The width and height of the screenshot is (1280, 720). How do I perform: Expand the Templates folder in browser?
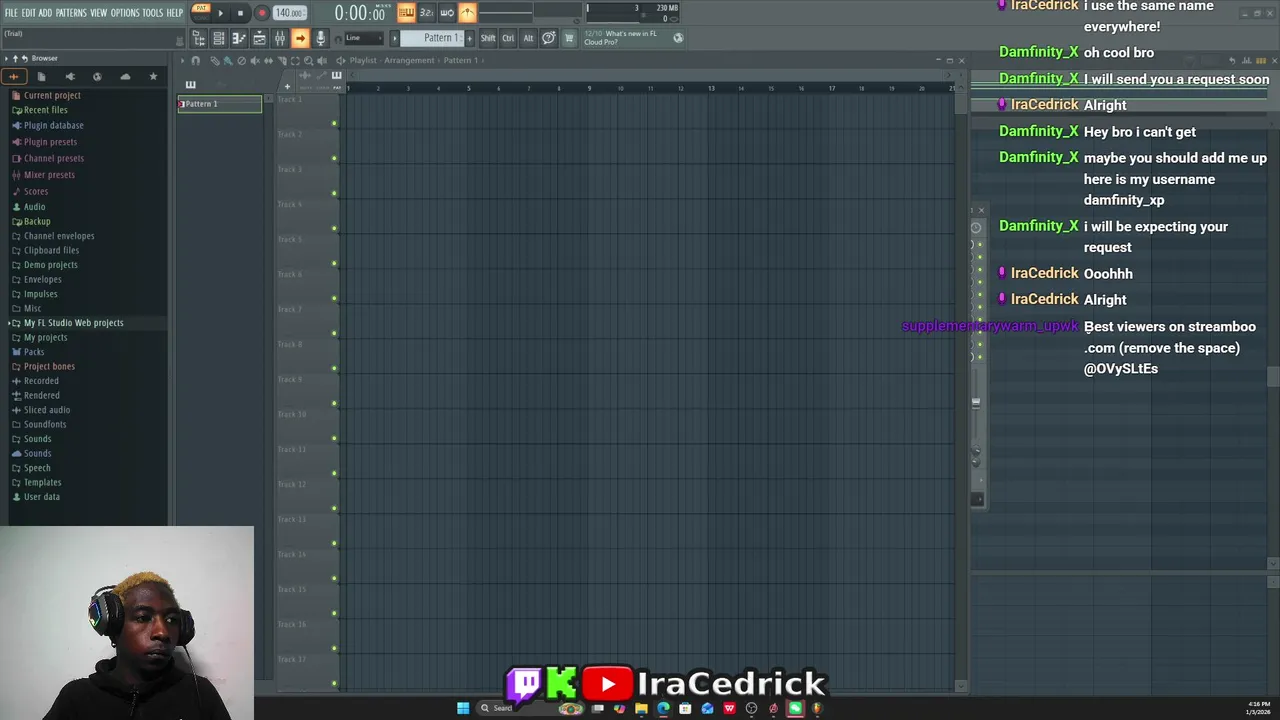click(42, 482)
